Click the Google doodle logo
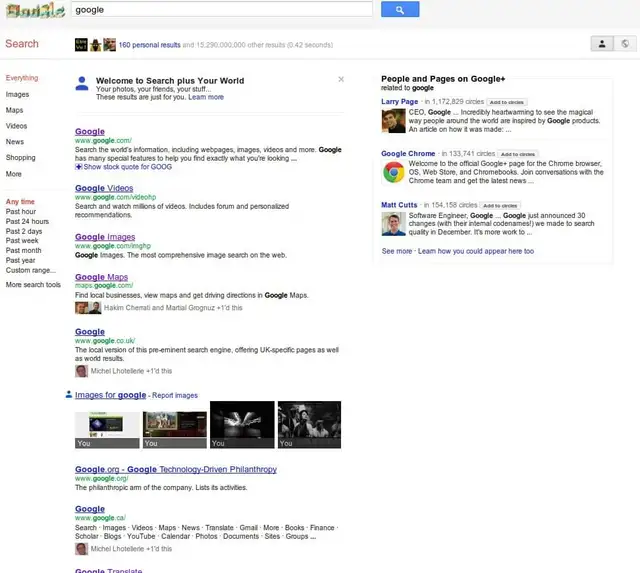Image resolution: width=640 pixels, height=573 pixels. [36, 11]
